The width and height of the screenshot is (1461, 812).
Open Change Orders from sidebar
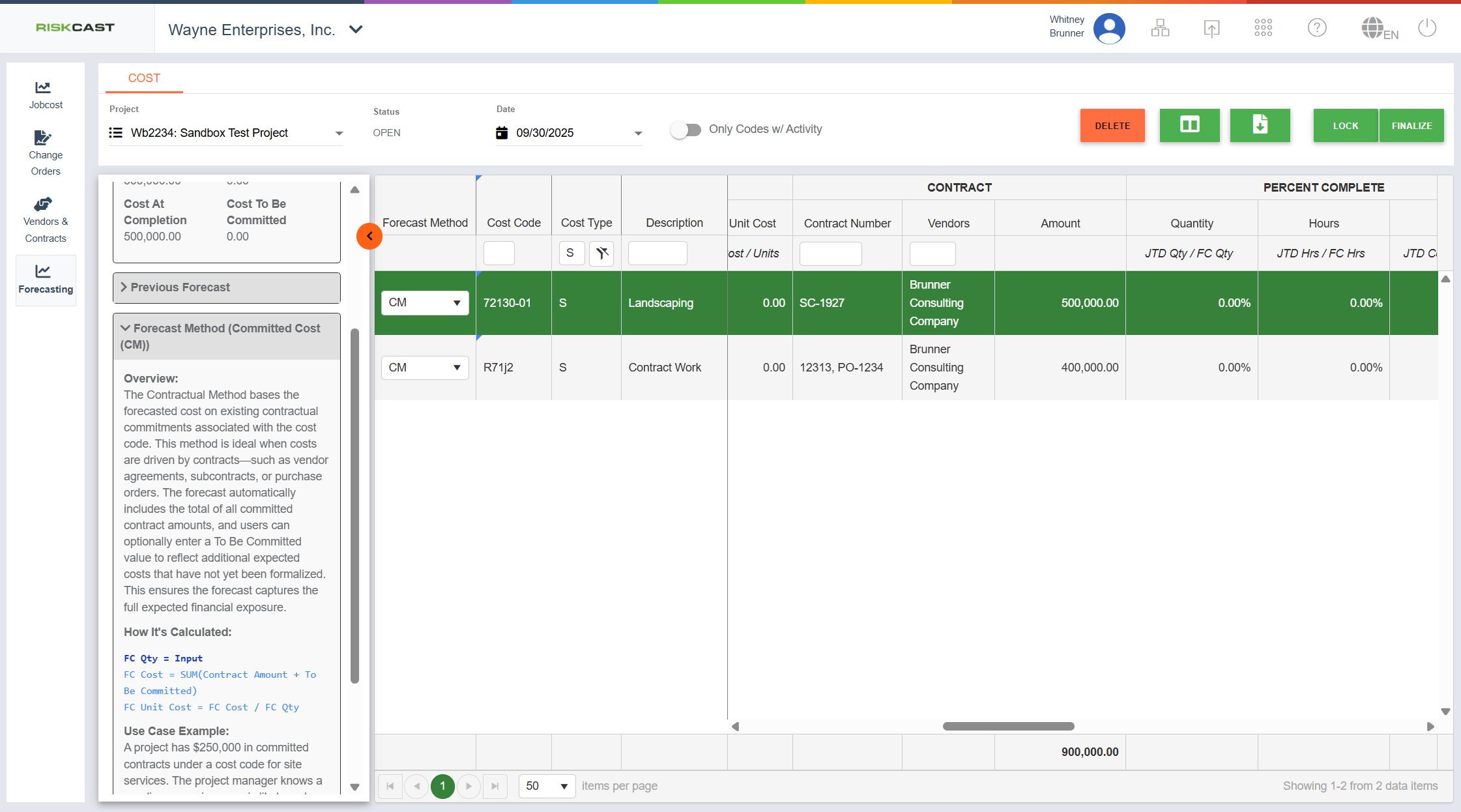(x=46, y=153)
